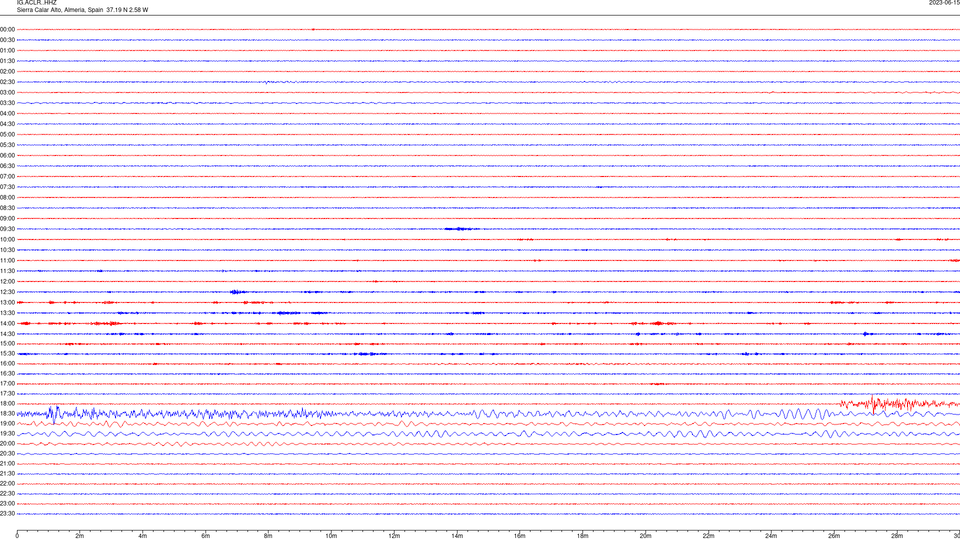The width and height of the screenshot is (960, 540).
Task: Pick the 14m minute axis label
Action: pyautogui.click(x=457, y=536)
